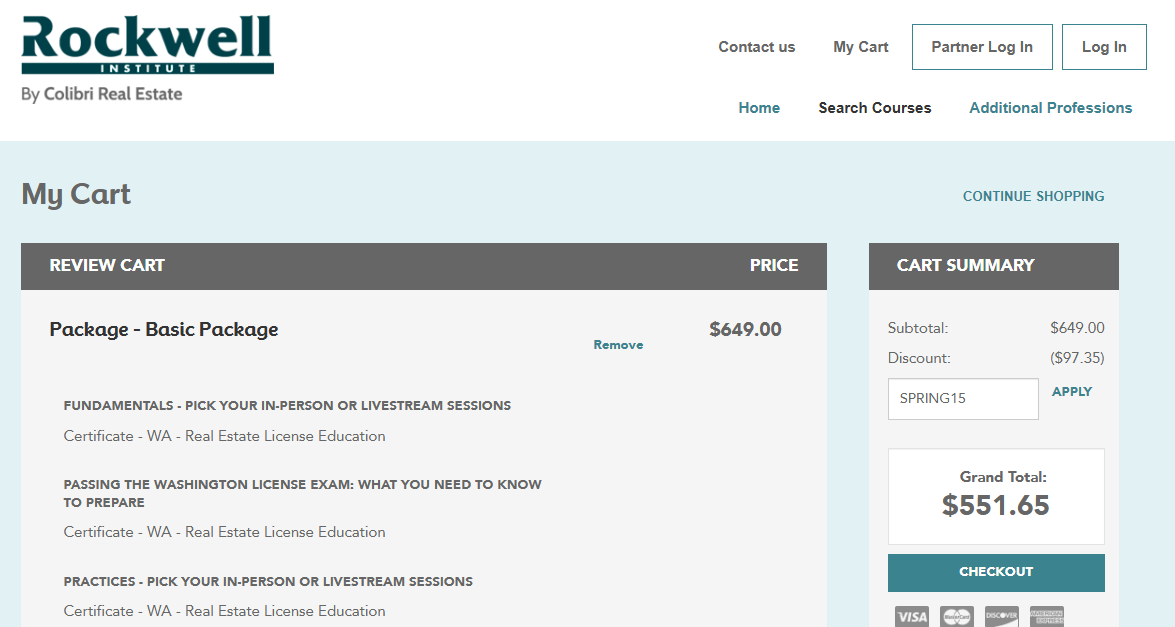Open Certificate link under Fundamentals course
This screenshot has width=1175, height=627.
(223, 435)
